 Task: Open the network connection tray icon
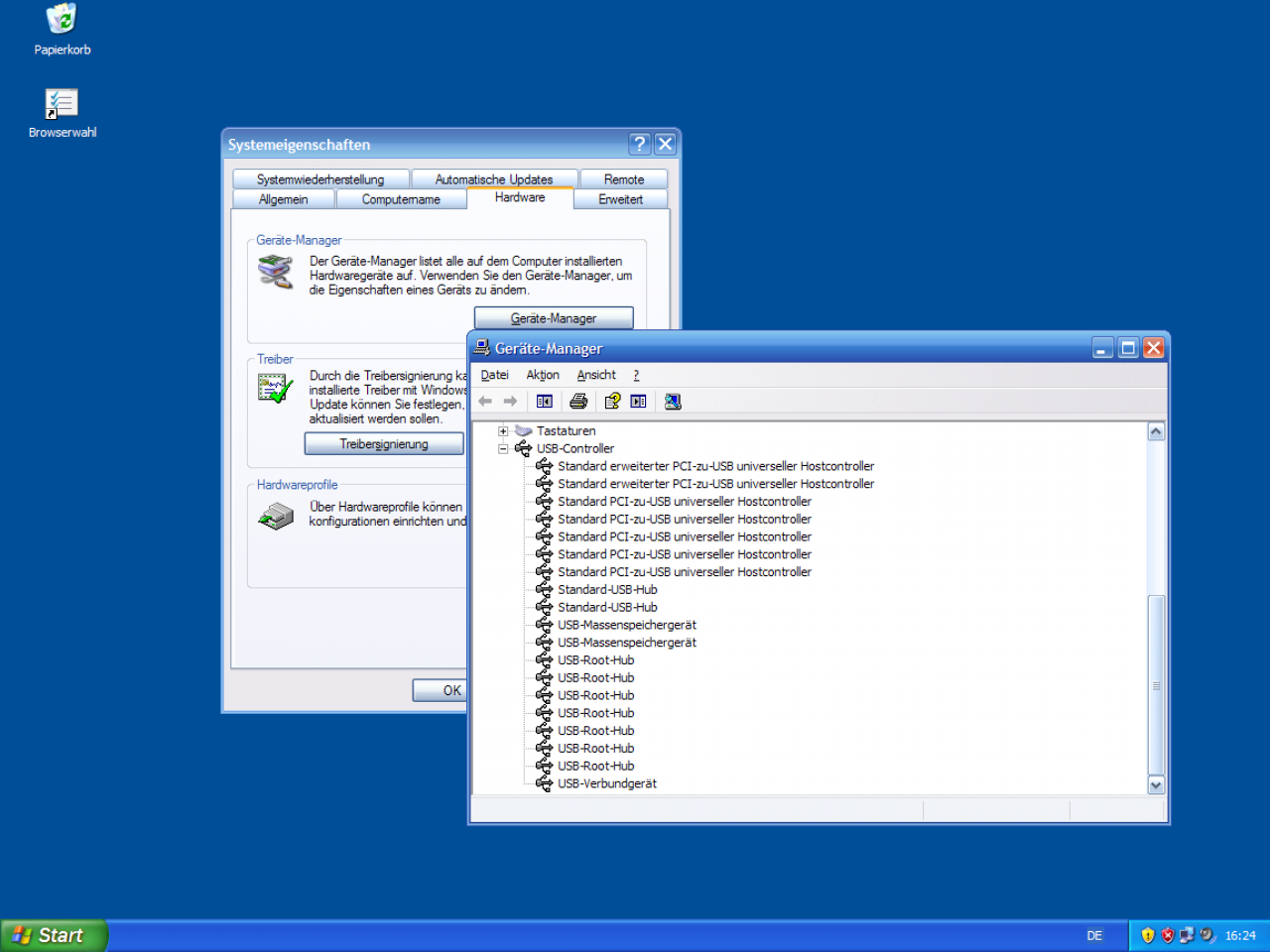tap(1187, 935)
